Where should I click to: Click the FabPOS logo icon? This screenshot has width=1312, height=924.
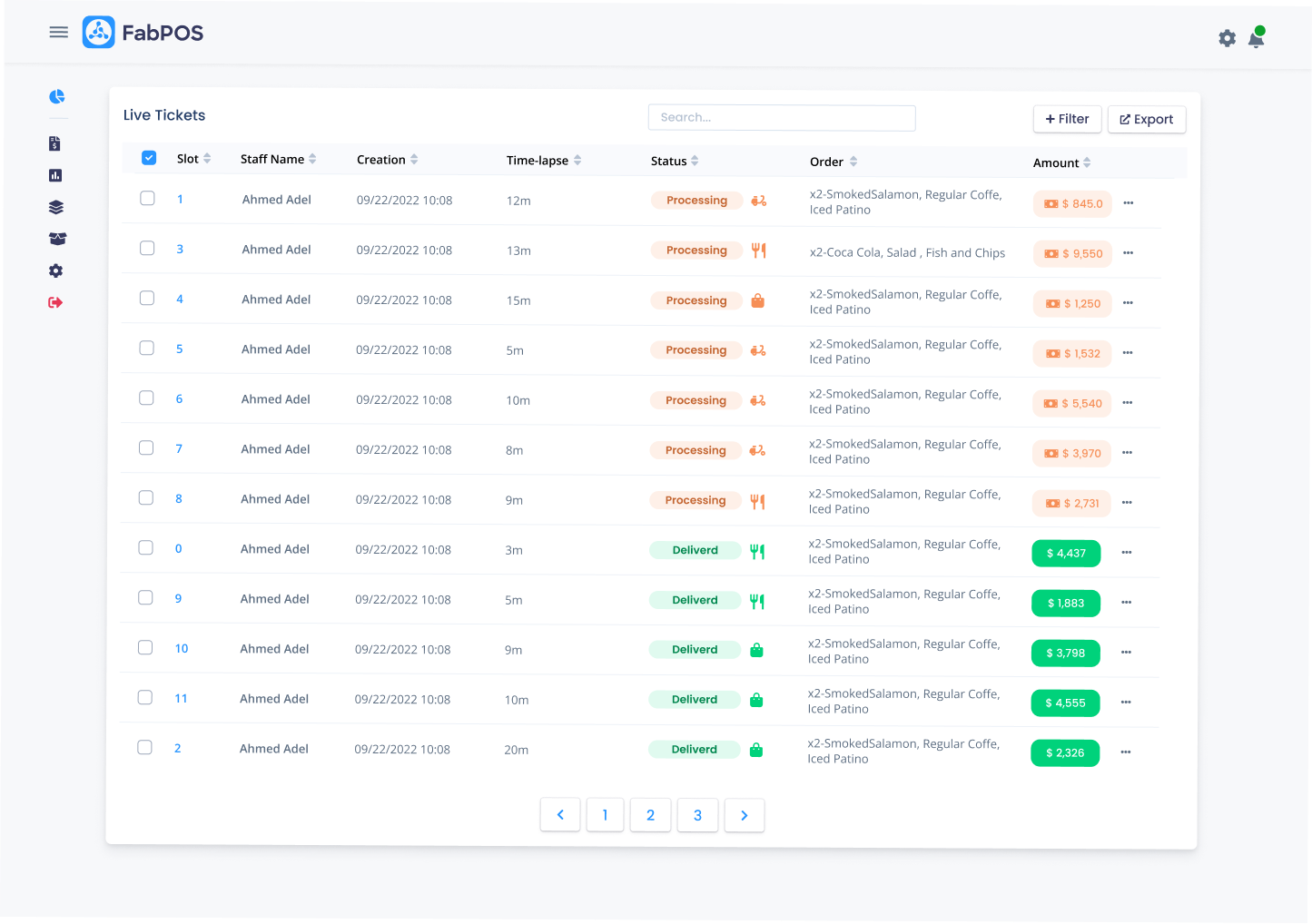pyautogui.click(x=99, y=32)
